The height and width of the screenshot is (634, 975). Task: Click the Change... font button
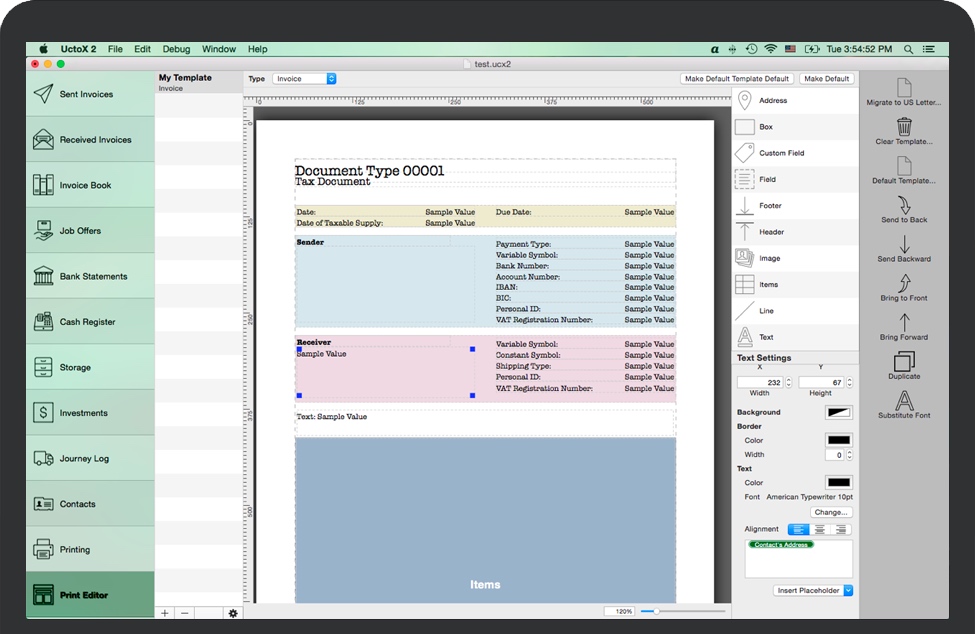831,512
